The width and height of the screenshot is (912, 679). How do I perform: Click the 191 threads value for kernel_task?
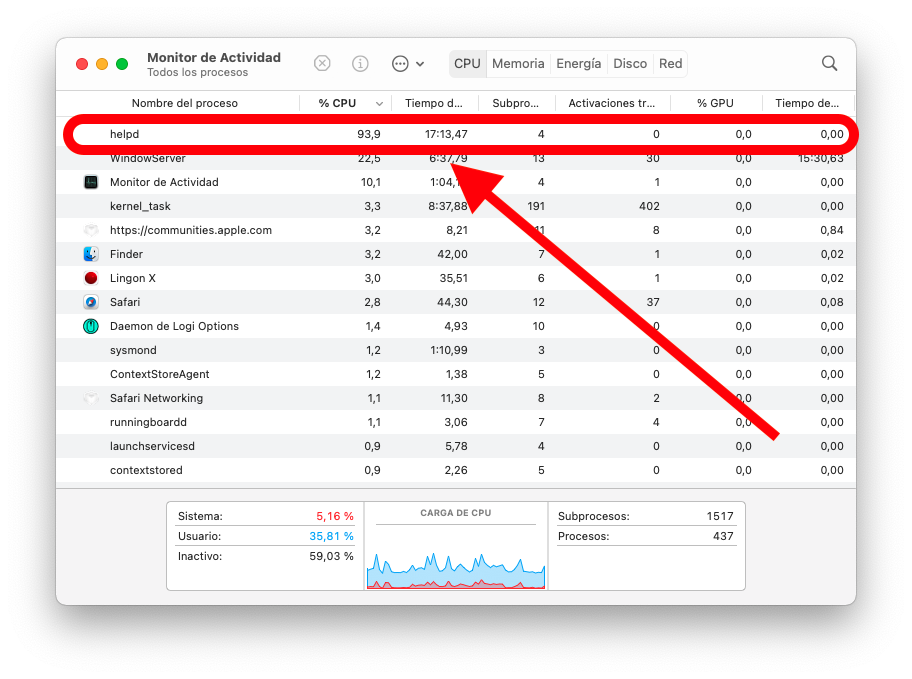[535, 206]
